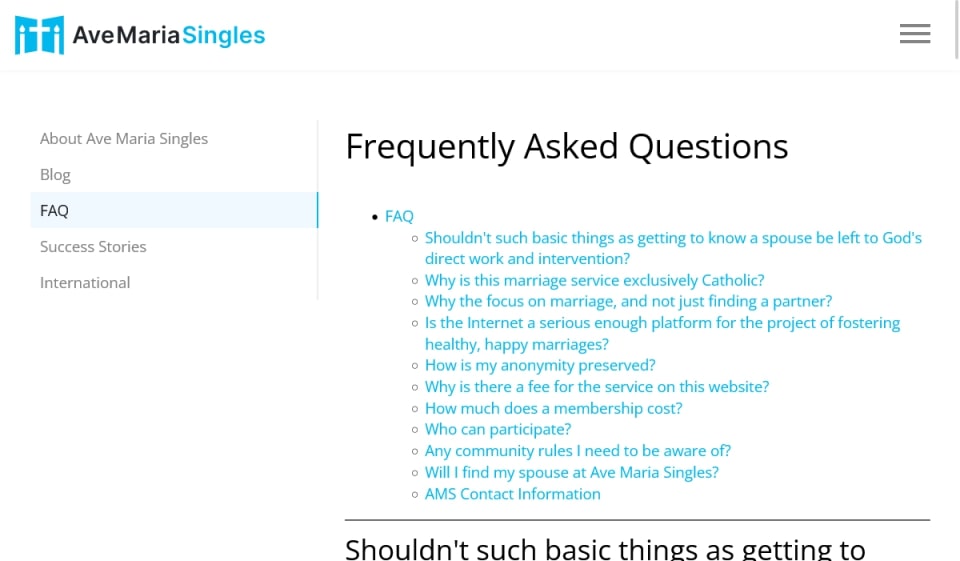960x561 pixels.
Task: Select FAQ in the sidebar
Action: 54,211
